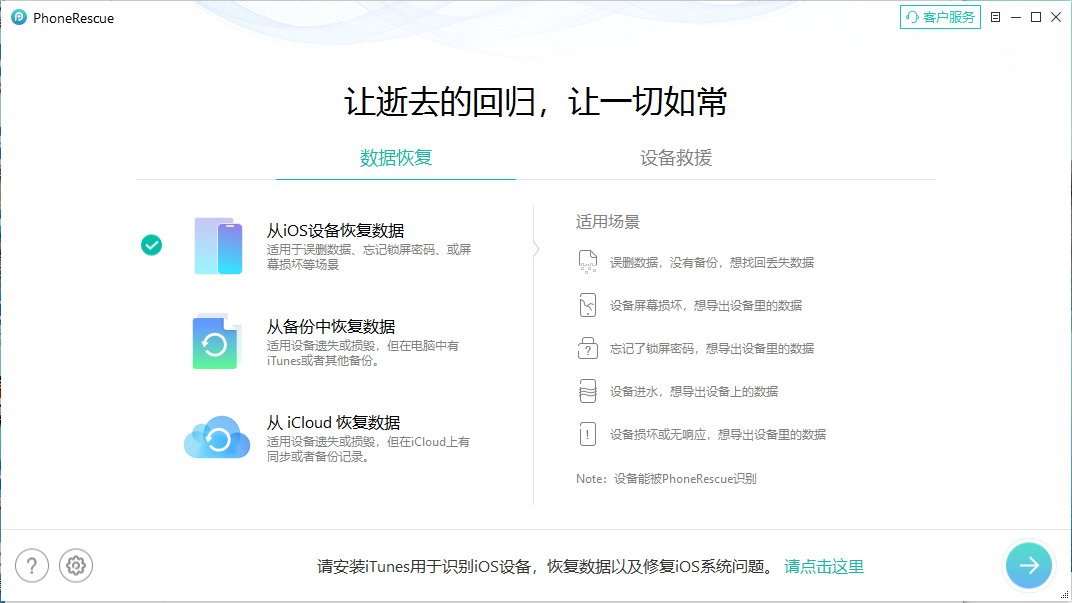The height and width of the screenshot is (603, 1072).
Task: Click the forgotten lock password icon
Action: (x=588, y=348)
